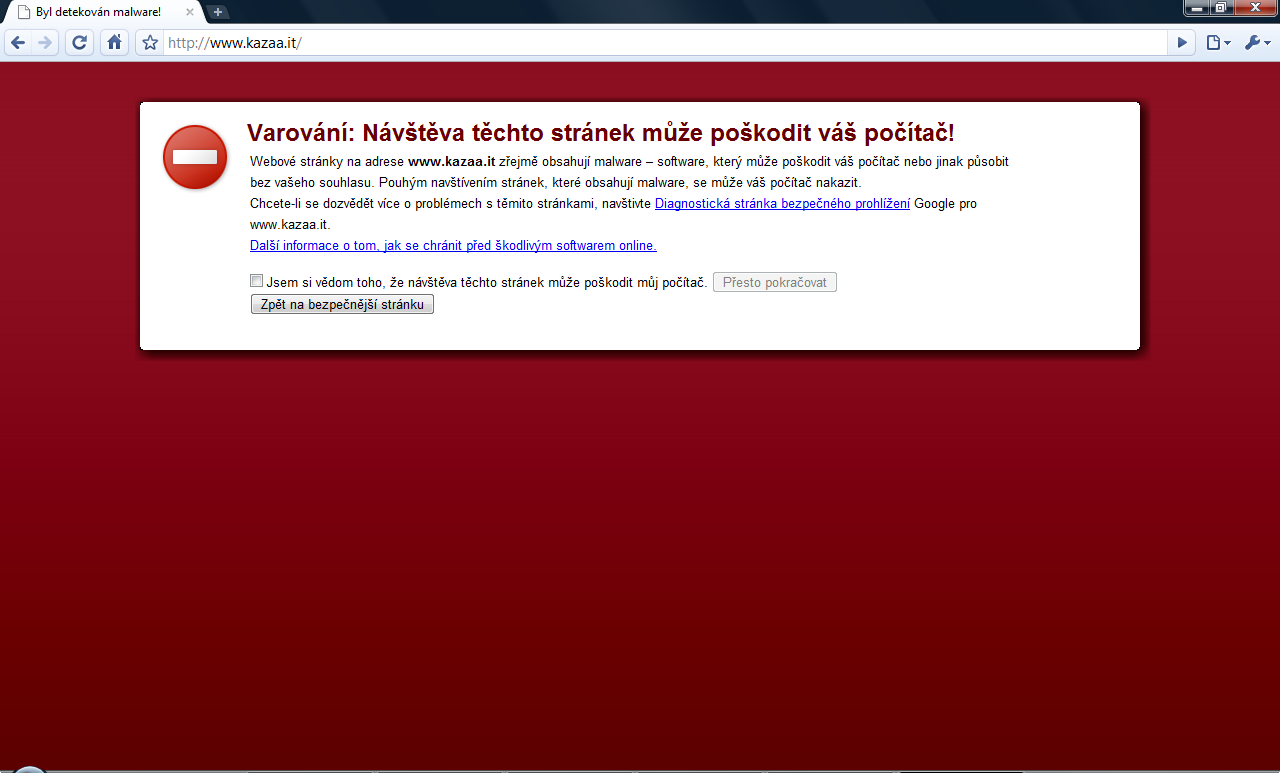1280x773 pixels.
Task: Close the browser window
Action: (x=1255, y=7)
